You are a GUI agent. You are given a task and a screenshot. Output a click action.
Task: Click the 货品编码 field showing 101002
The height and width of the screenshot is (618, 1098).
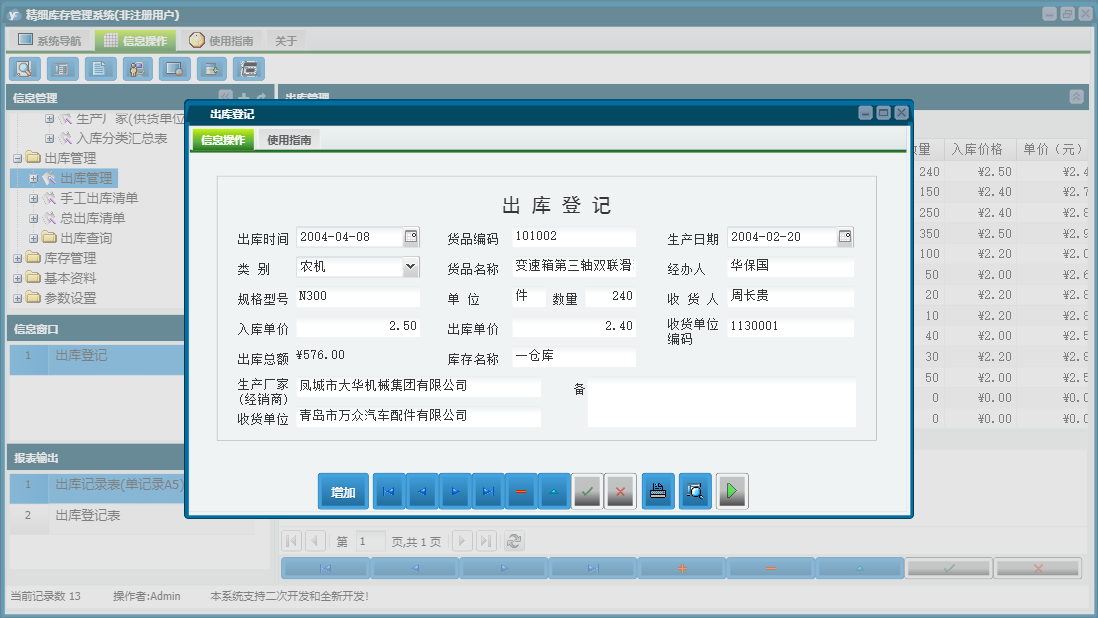click(x=574, y=237)
